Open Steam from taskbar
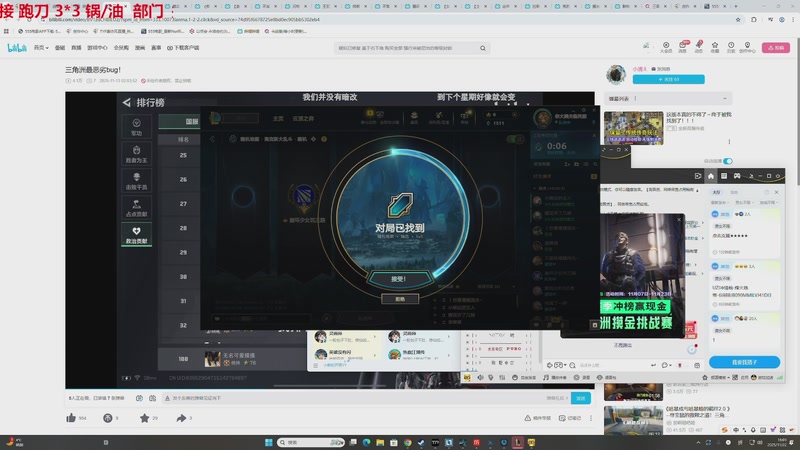 [x=421, y=442]
